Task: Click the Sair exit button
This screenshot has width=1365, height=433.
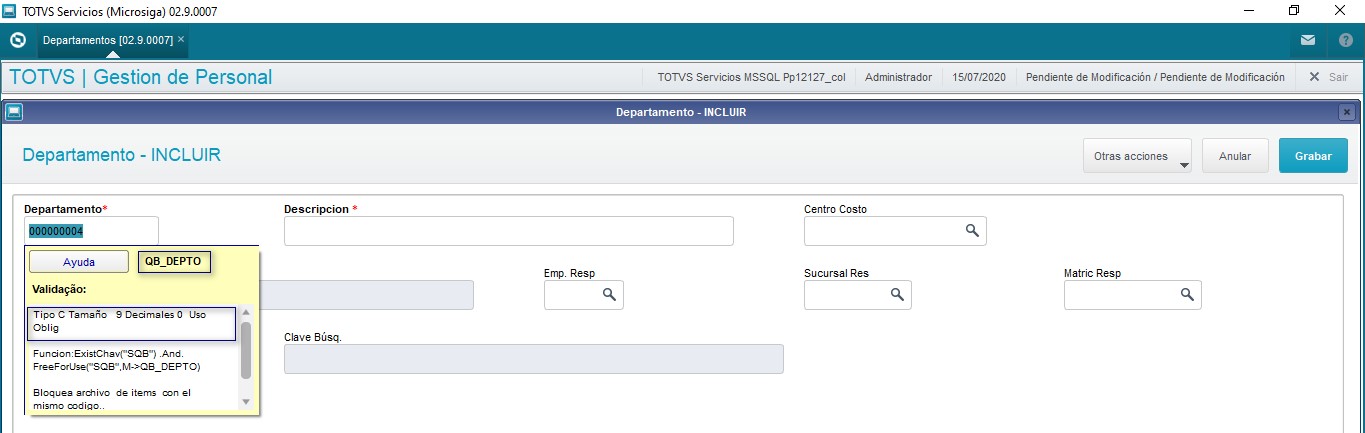Action: pyautogui.click(x=1329, y=77)
